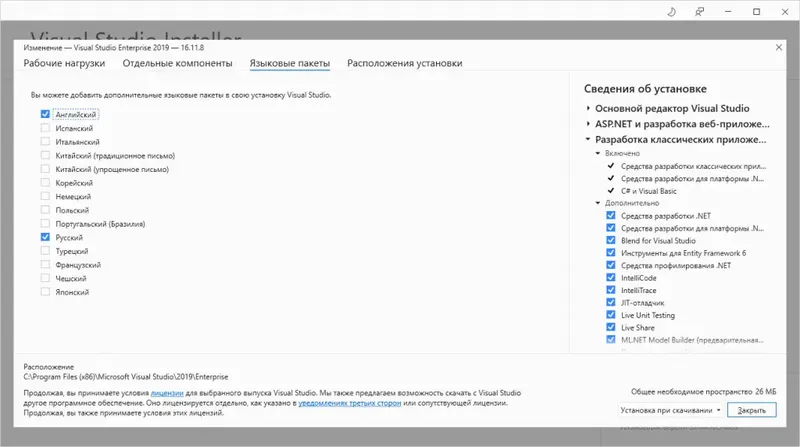Collapse Разработка классических приложений node
Screen dimensions: 800x447
(588, 139)
